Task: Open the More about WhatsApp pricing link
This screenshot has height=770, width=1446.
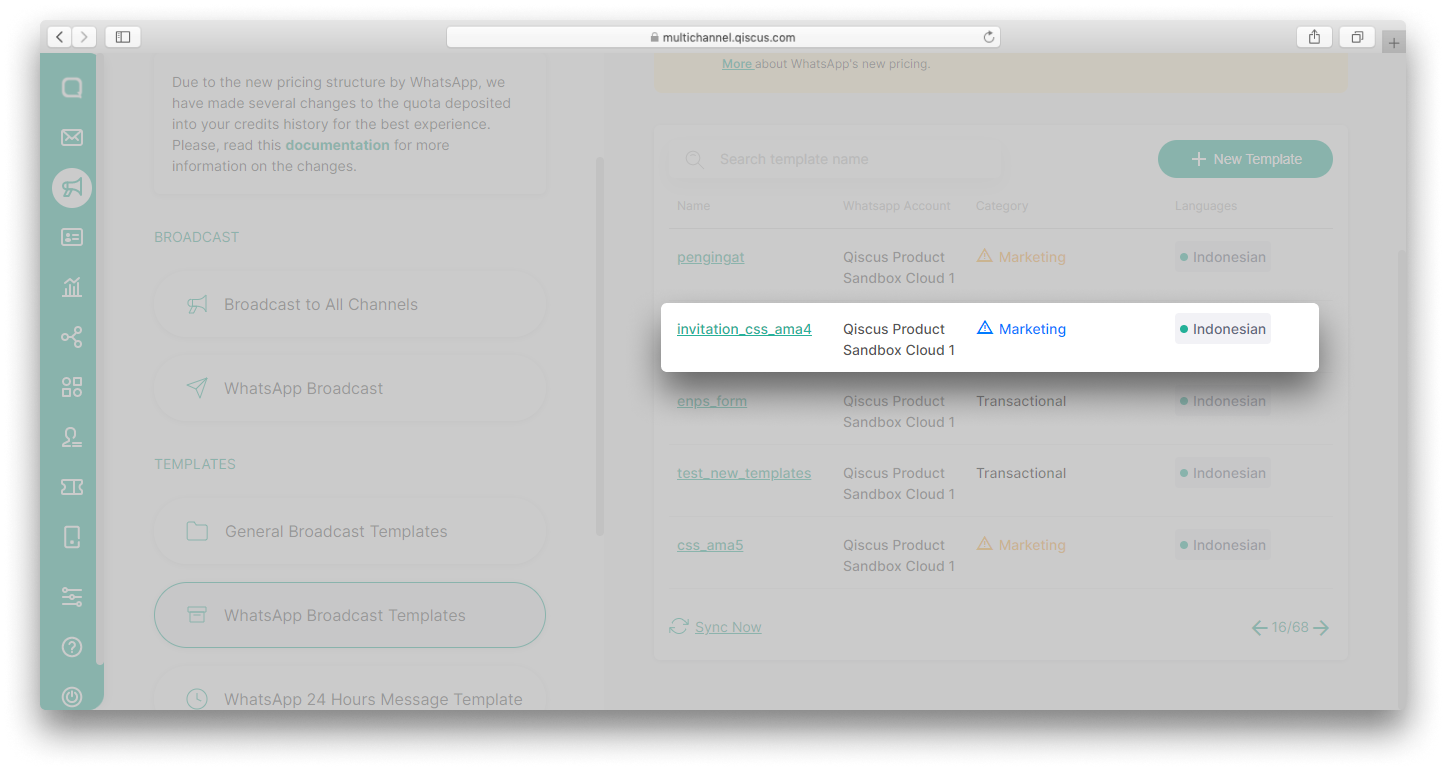Action: [x=737, y=64]
